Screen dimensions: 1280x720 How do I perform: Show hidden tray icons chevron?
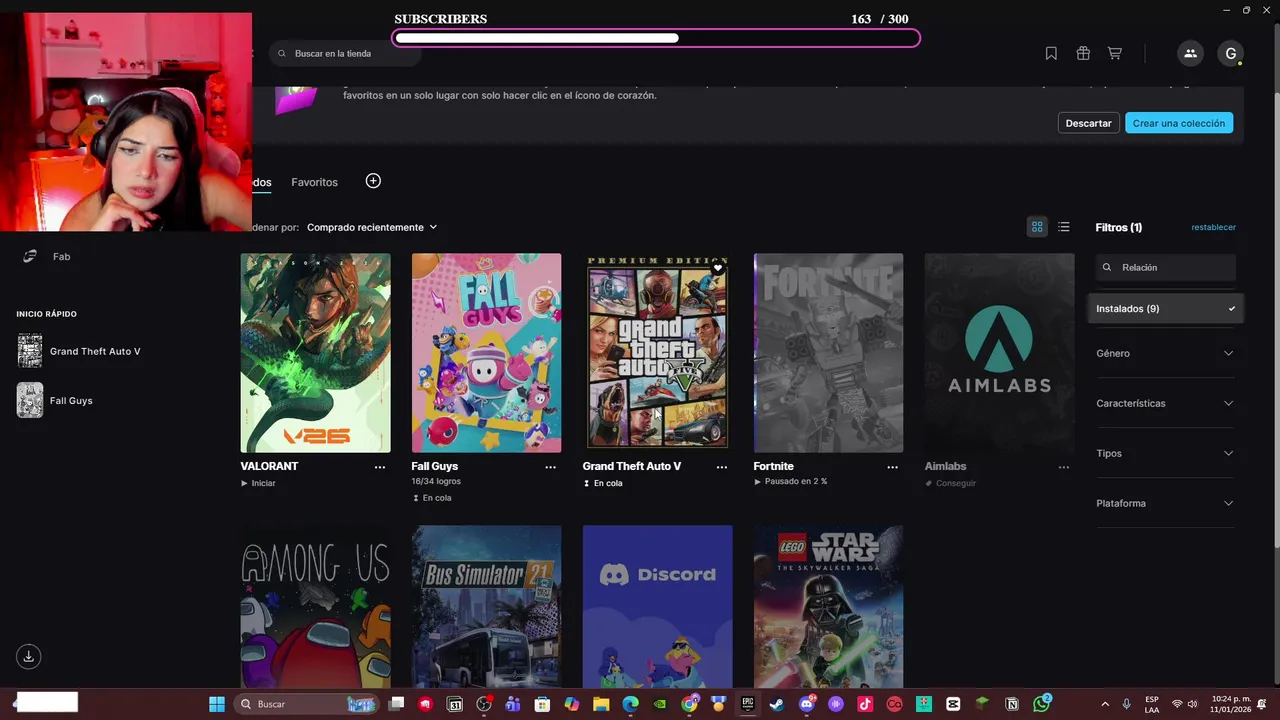[1105, 704]
